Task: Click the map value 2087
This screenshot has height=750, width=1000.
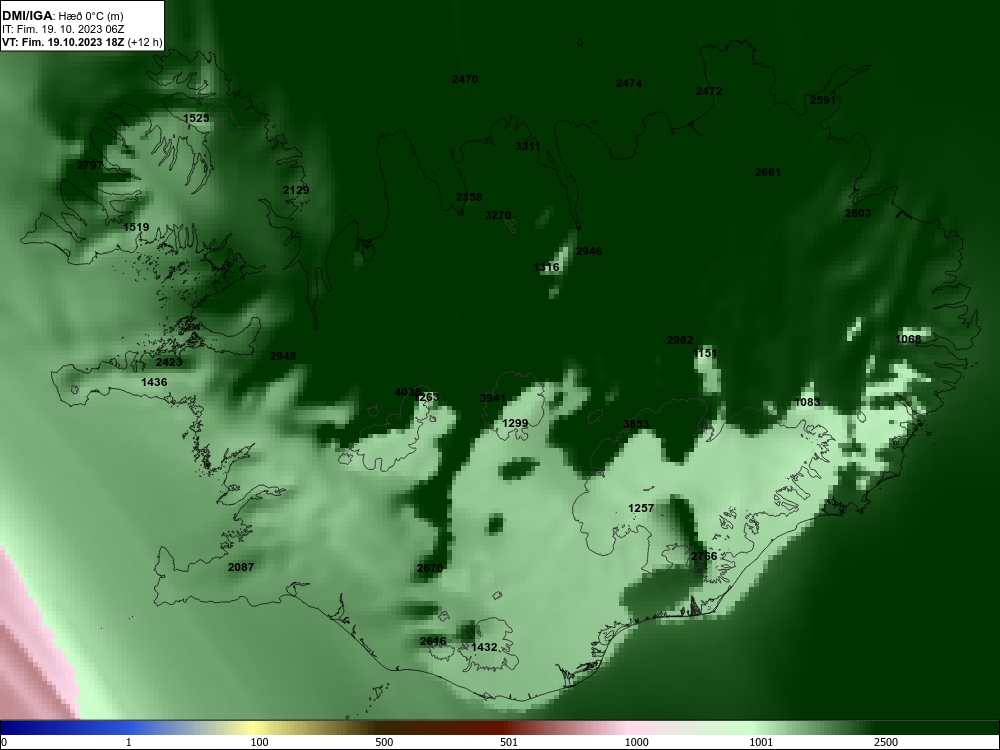Action: pyautogui.click(x=241, y=567)
